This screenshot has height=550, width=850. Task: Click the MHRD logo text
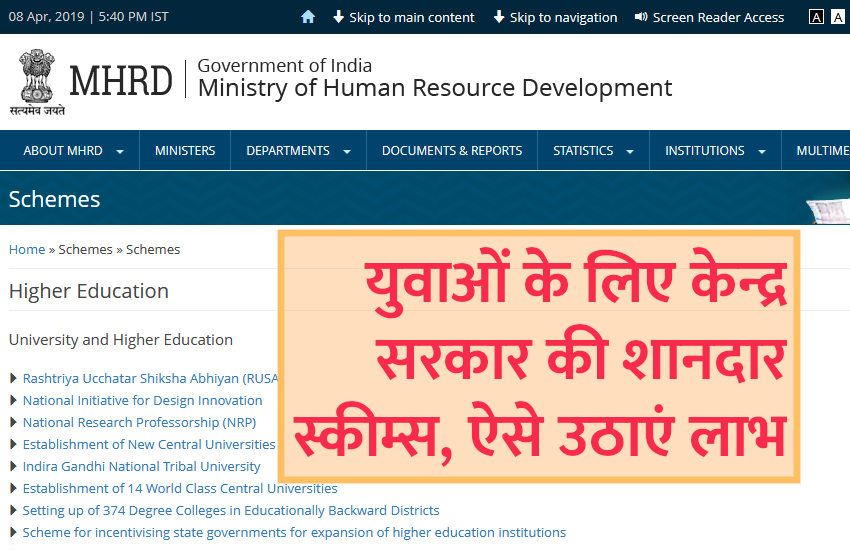(x=120, y=82)
